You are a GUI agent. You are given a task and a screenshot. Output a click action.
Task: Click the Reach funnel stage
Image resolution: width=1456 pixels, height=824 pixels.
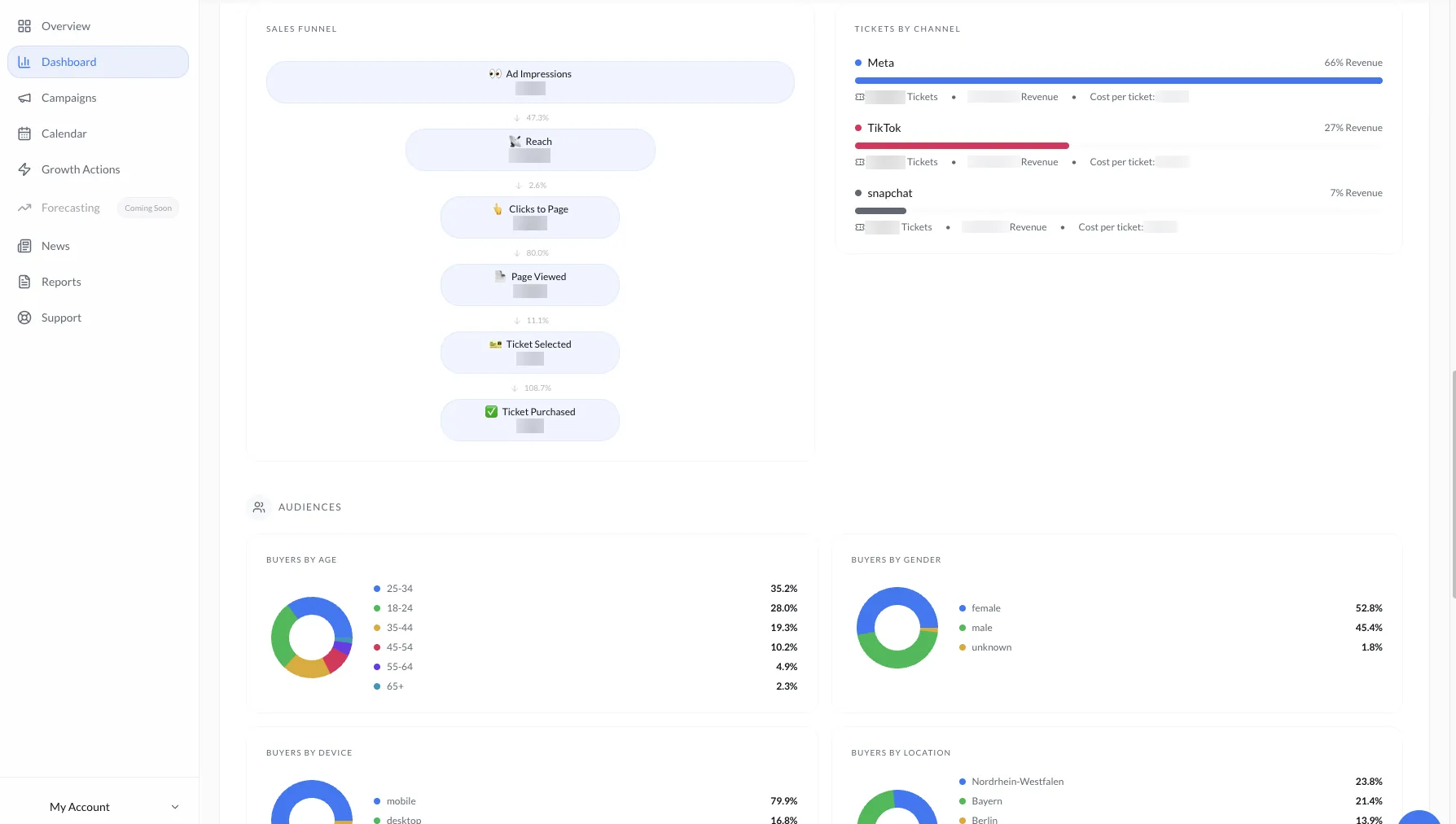pos(530,150)
